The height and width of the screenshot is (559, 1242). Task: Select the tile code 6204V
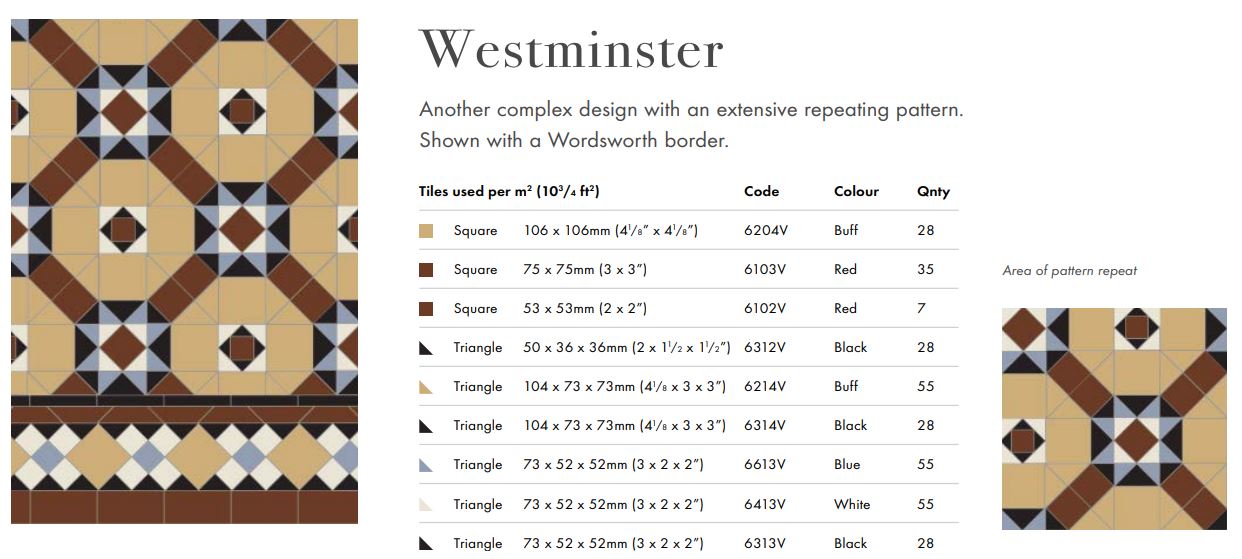pyautogui.click(x=766, y=230)
